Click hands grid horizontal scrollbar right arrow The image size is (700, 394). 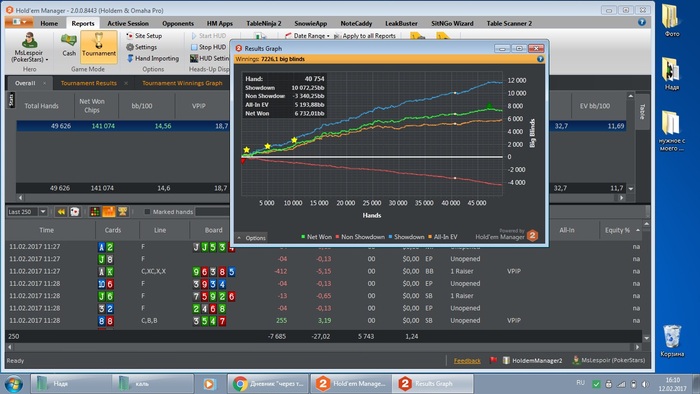638,347
